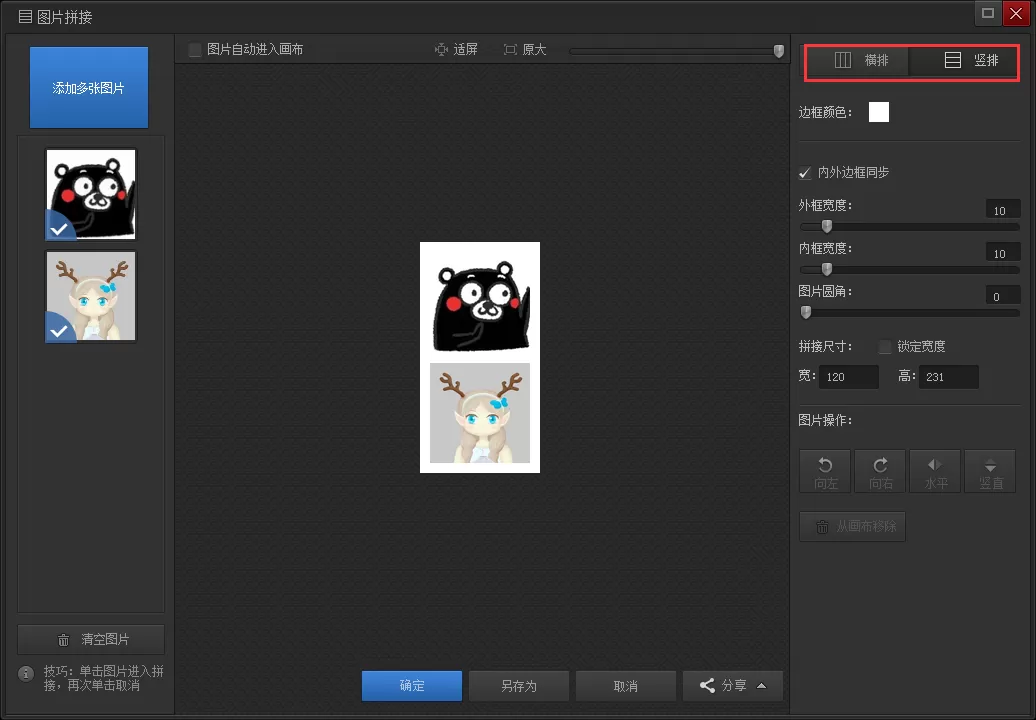
Task: Click the zoom slider handle in the top bar
Action: (778, 51)
